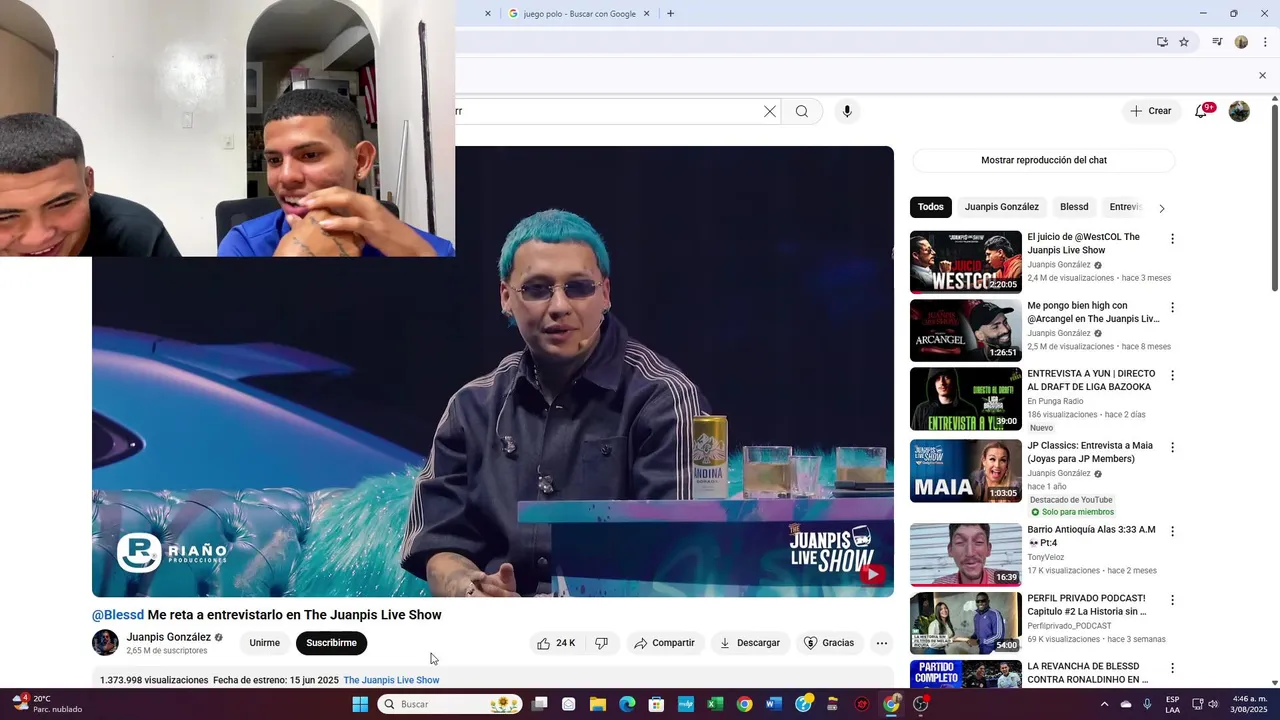Click the @Blessd mention in title
The width and height of the screenshot is (1280, 720).
tap(118, 615)
